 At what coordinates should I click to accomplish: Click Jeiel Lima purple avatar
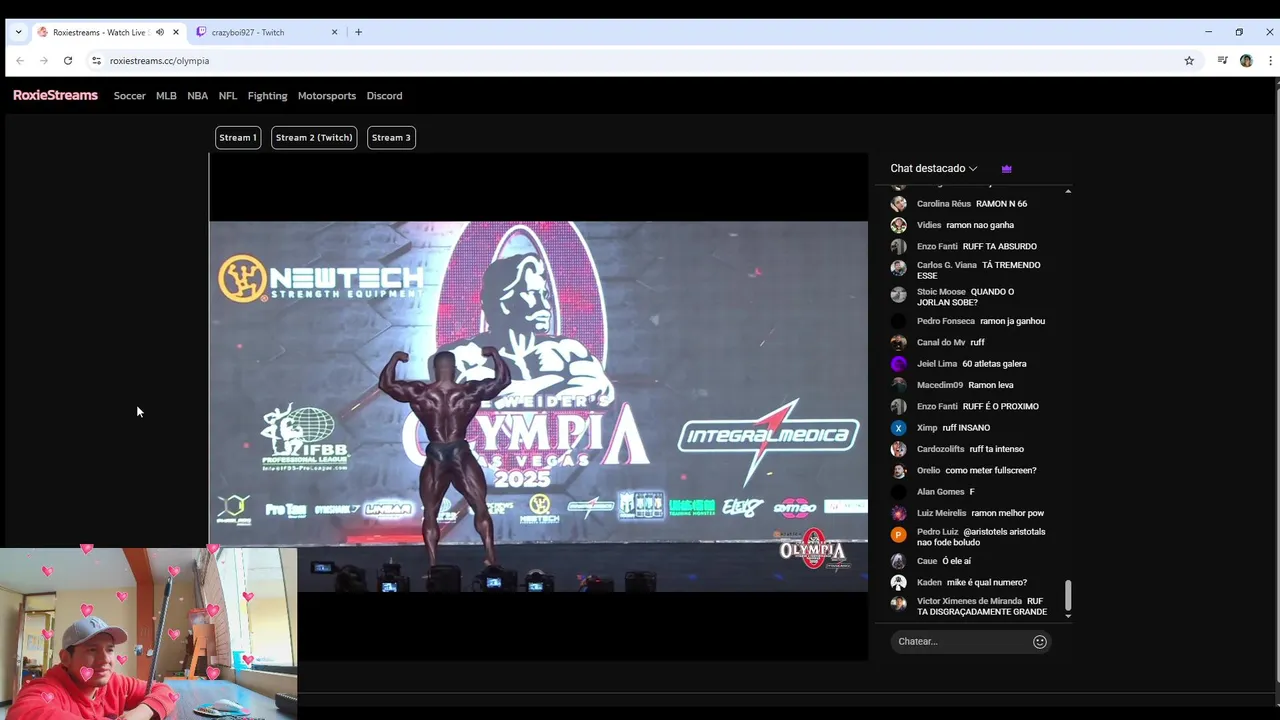pyautogui.click(x=898, y=364)
